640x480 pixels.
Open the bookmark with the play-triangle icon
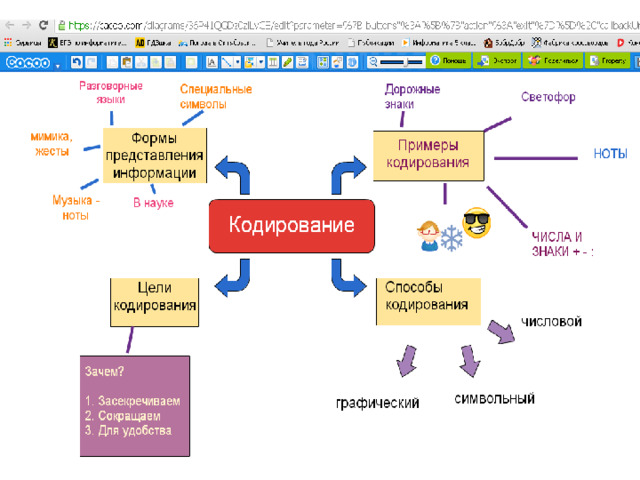point(439,42)
